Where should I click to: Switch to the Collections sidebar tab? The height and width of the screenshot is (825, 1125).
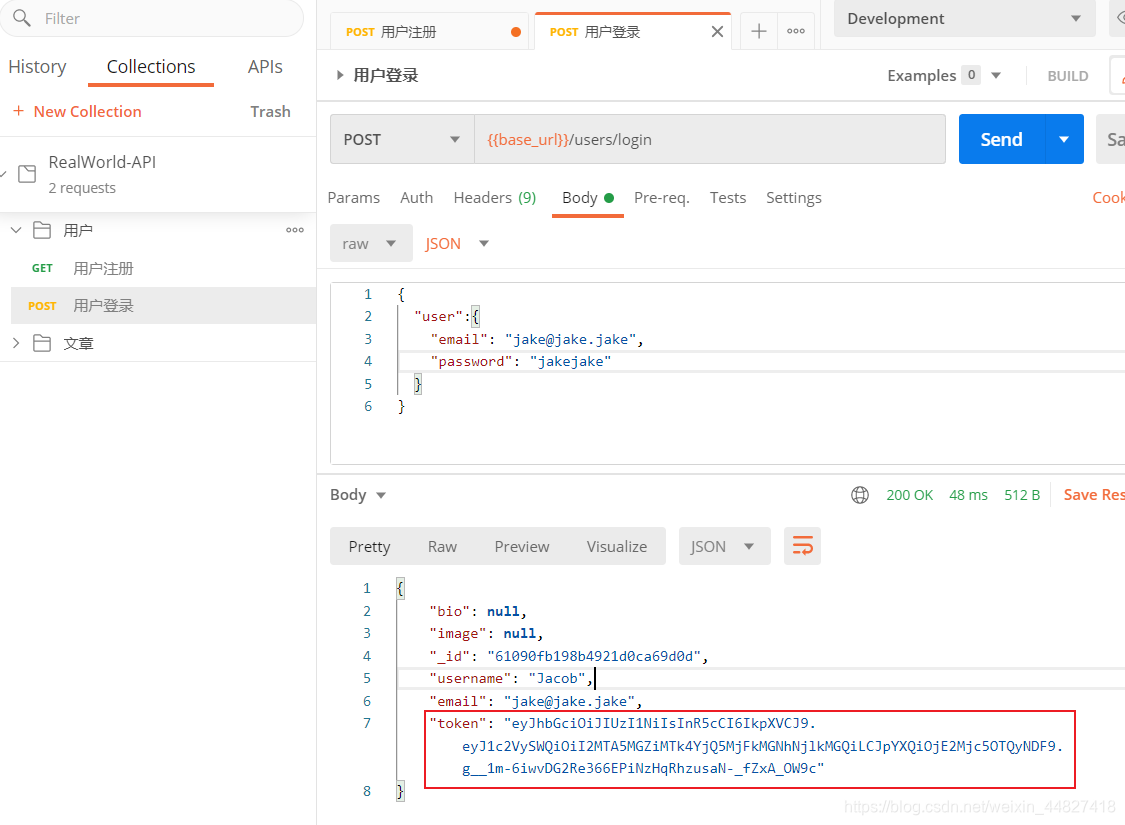click(x=151, y=67)
